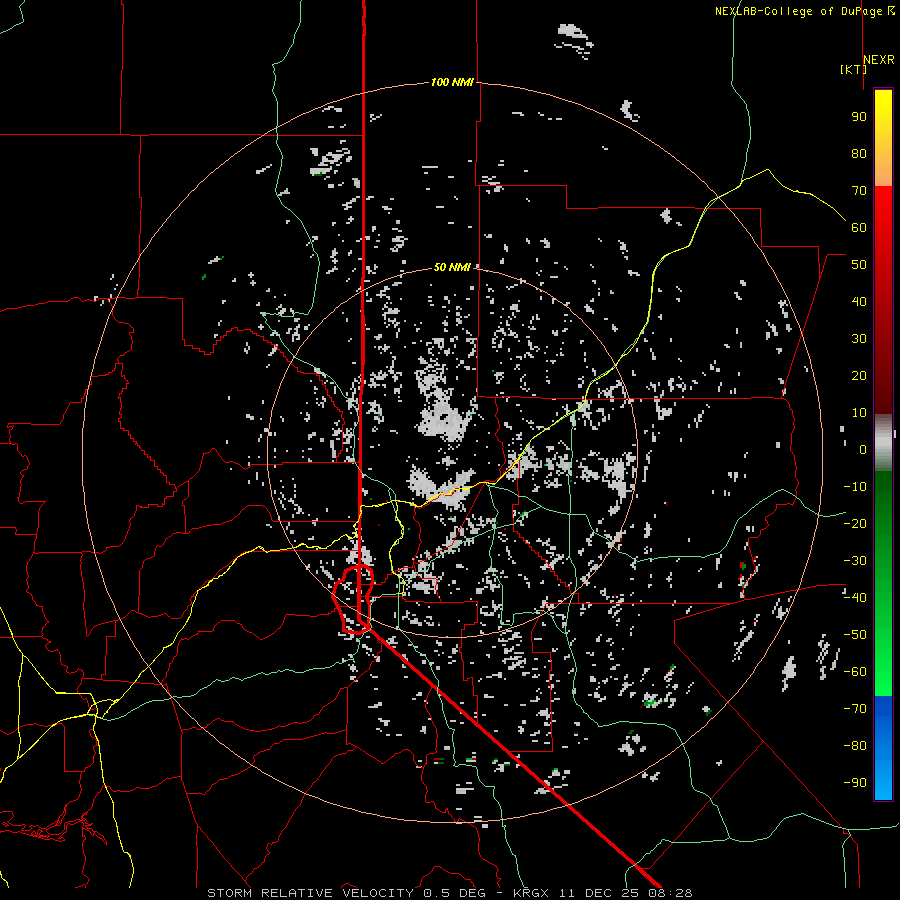Click the gray zero-velocity segment of the color bar
Screen dimensions: 900x900
[x=883, y=442]
